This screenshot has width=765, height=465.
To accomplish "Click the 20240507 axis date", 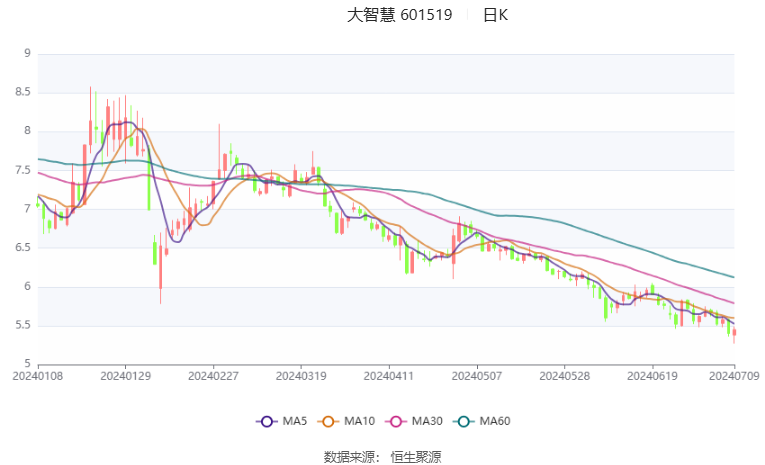I will coord(477,376).
